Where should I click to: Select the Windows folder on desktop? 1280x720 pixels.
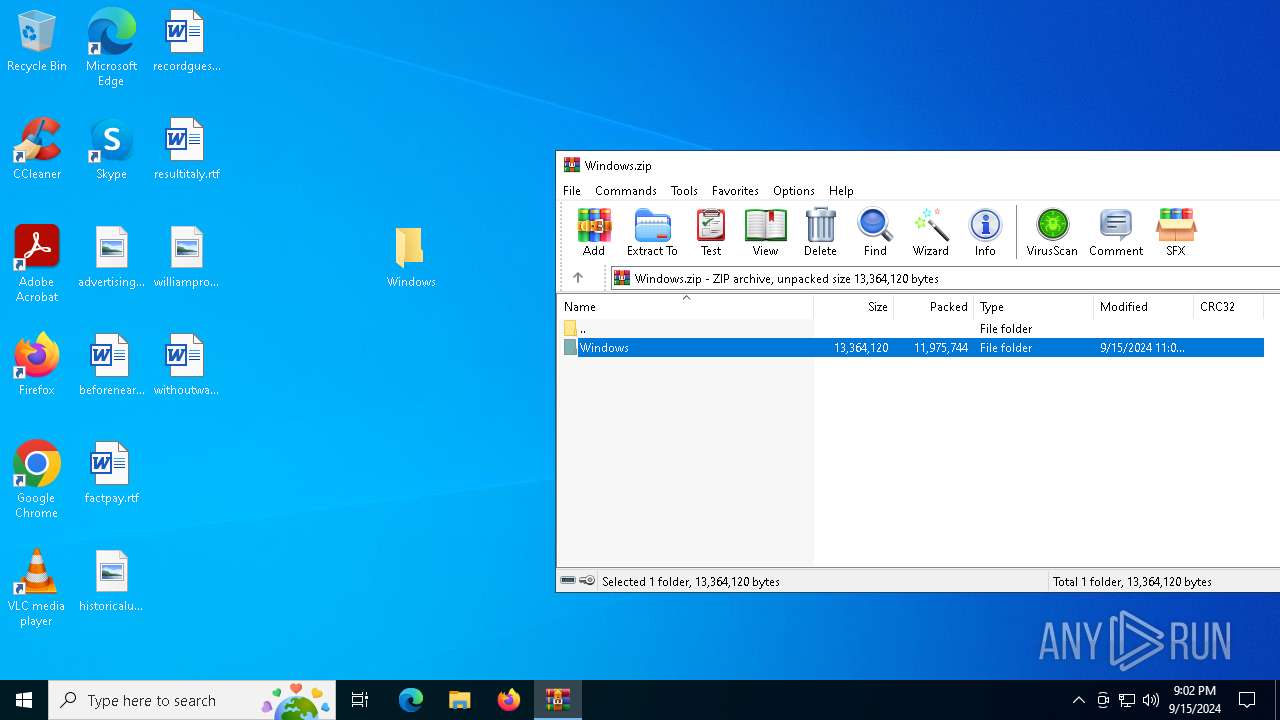pos(411,257)
